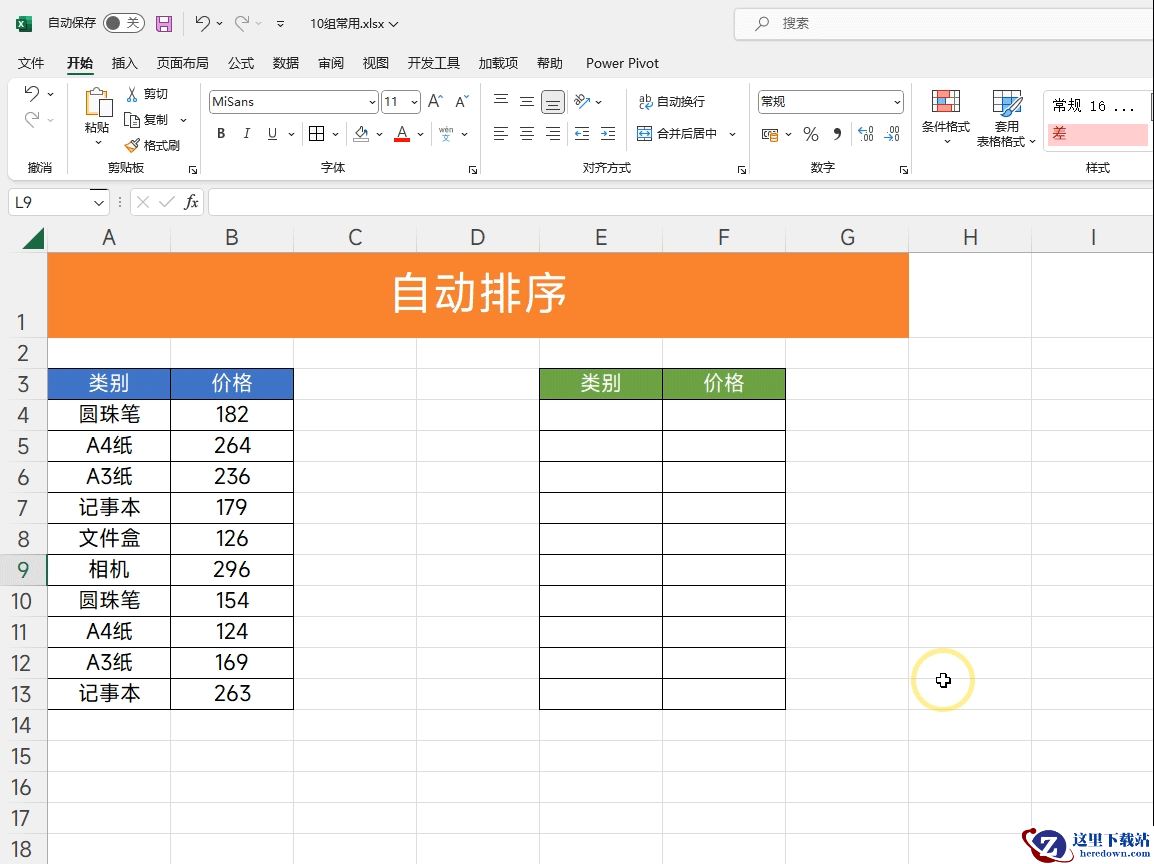Screen dimensions: 1154x864
Task: Toggle Italic formatting
Action: click(247, 133)
